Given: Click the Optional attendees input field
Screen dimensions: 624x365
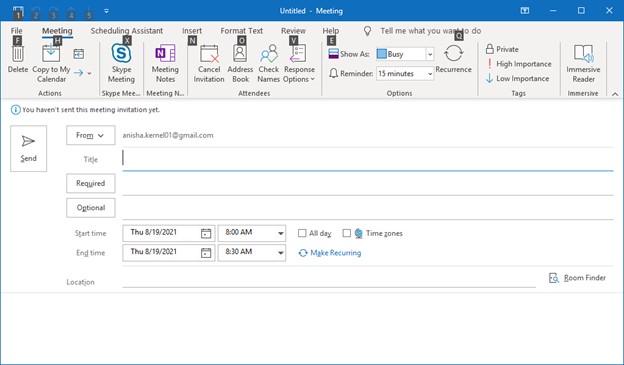Looking at the screenshot, I should (x=368, y=208).
